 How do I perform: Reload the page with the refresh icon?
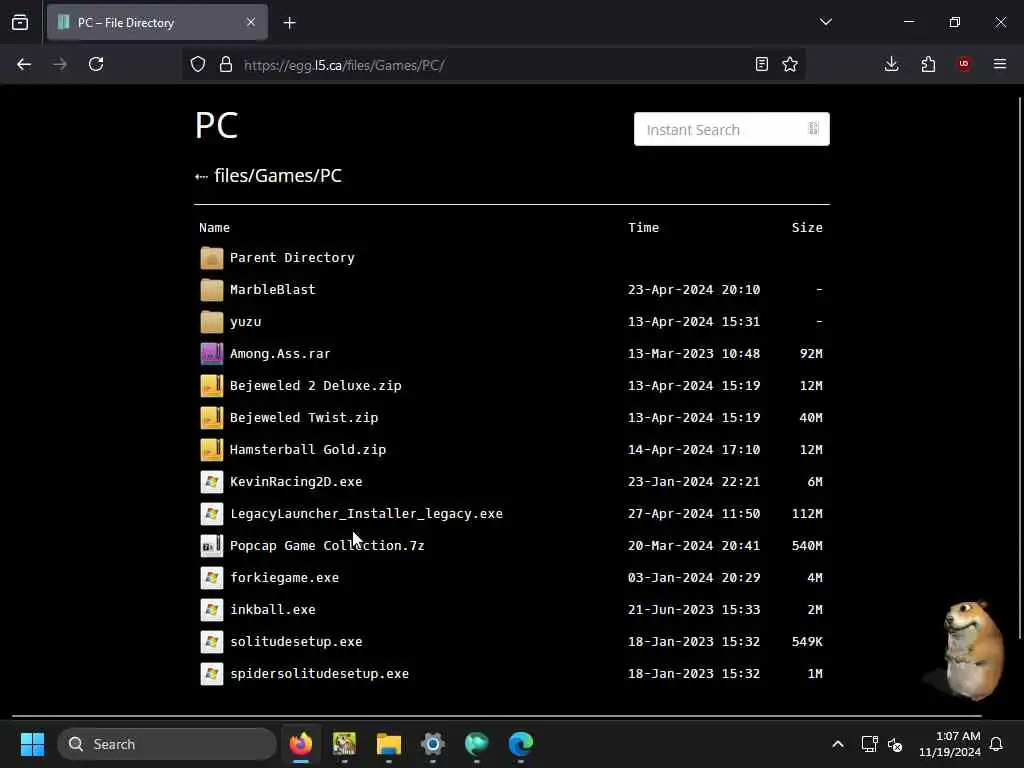[x=96, y=64]
